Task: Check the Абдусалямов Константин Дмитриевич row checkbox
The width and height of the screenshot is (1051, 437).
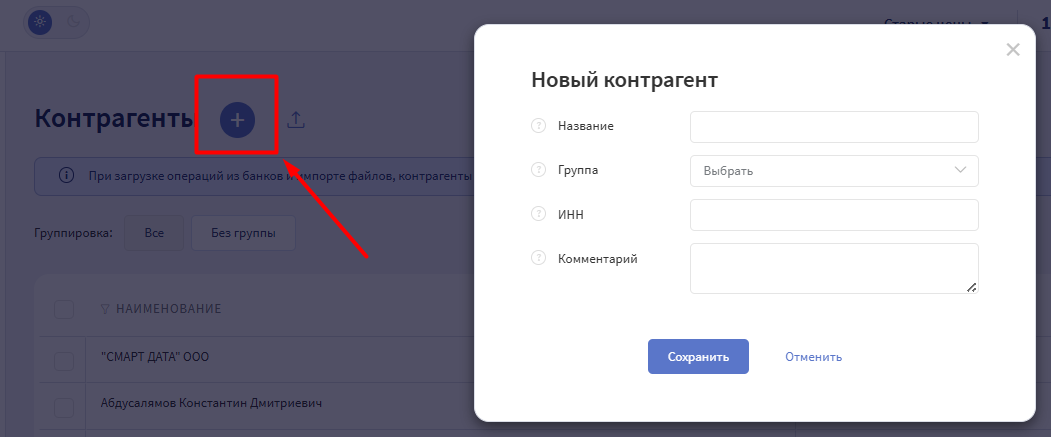Action: point(64,408)
